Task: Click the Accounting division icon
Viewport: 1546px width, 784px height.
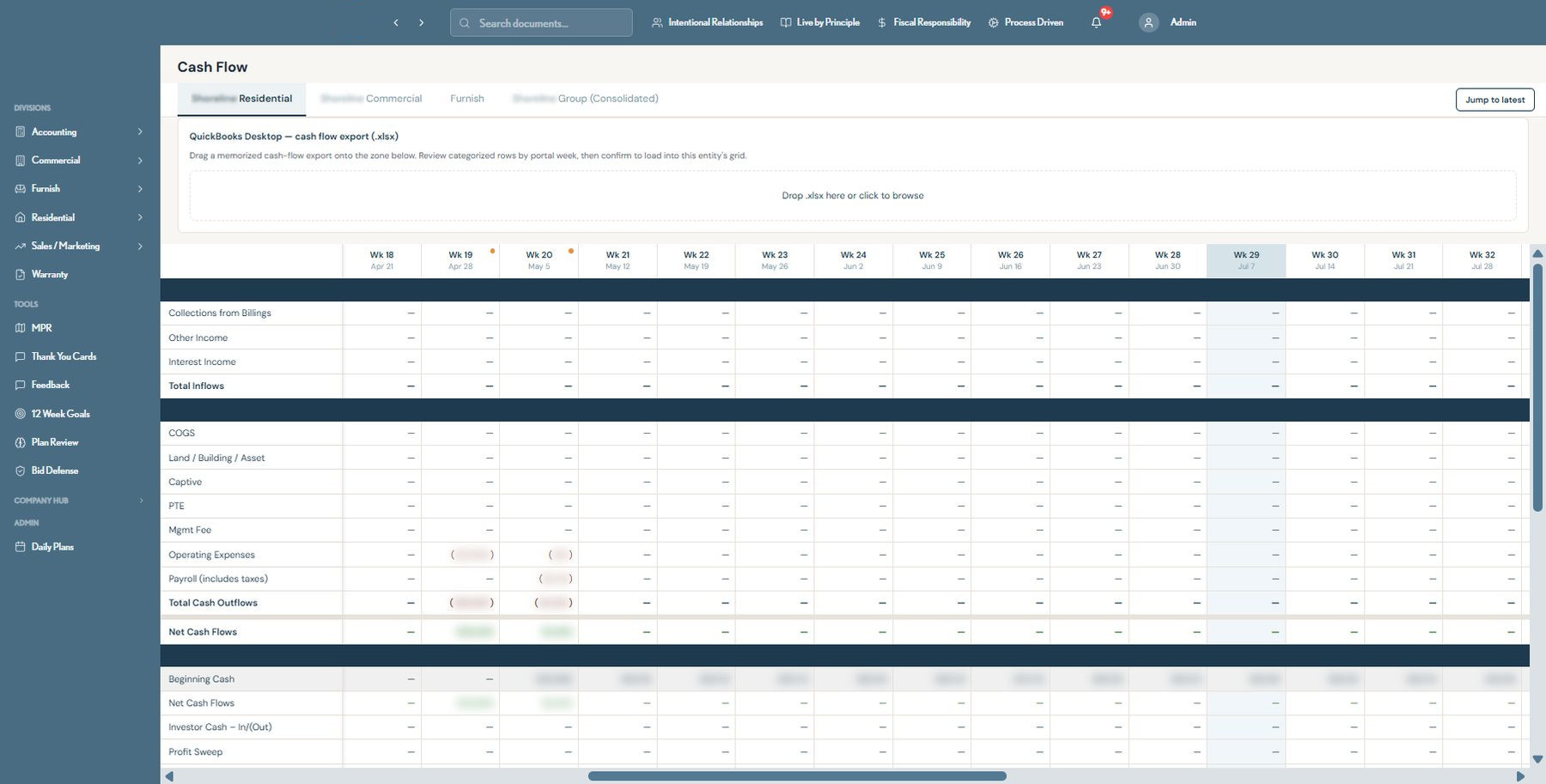Action: [x=21, y=132]
